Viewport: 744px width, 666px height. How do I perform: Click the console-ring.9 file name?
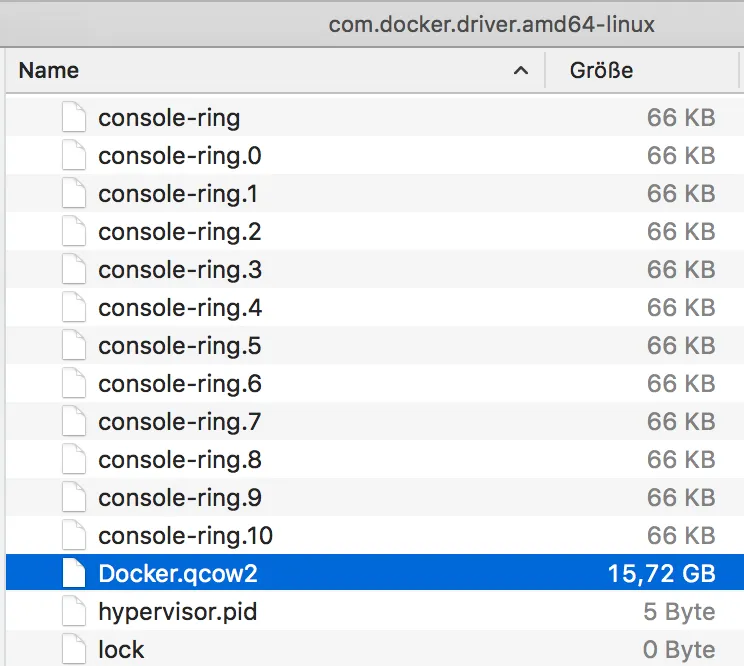180,498
